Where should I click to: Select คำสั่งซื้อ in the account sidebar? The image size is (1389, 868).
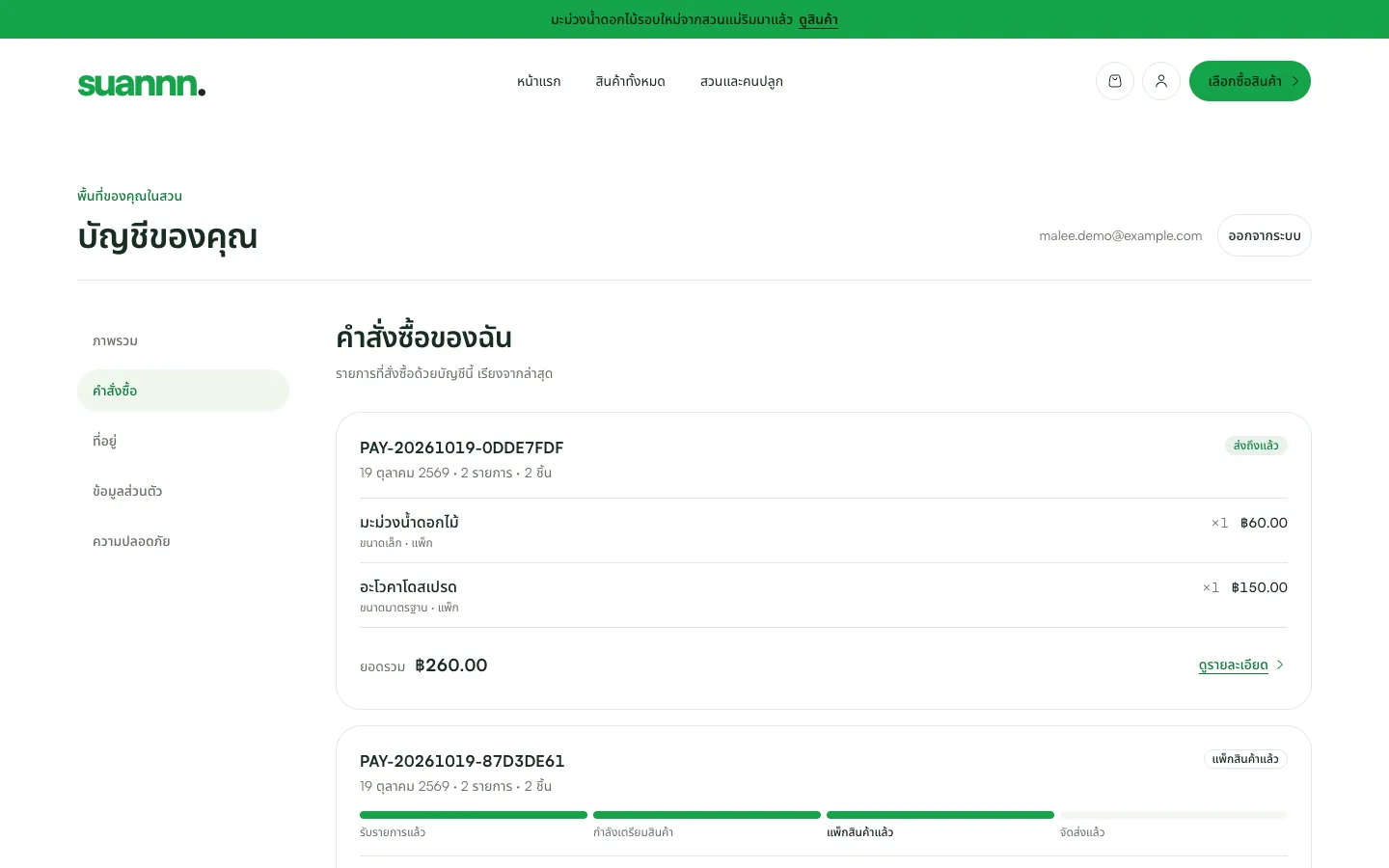[x=183, y=391]
